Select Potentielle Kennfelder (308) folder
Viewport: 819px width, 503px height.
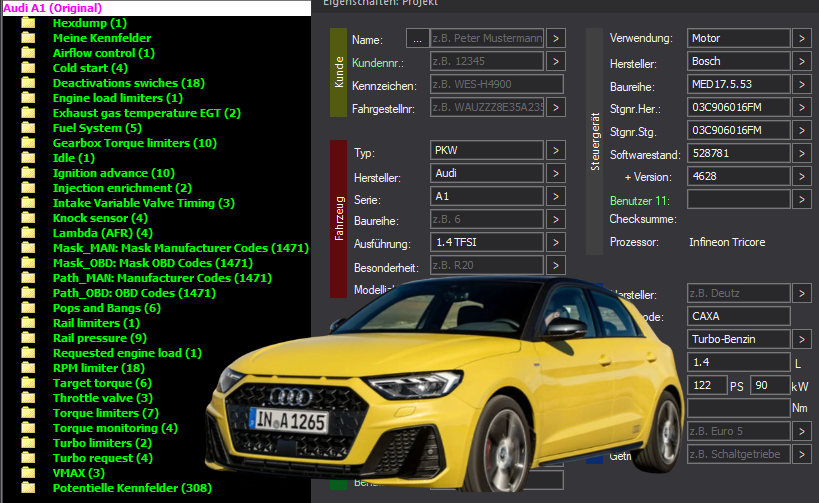pyautogui.click(x=132, y=488)
